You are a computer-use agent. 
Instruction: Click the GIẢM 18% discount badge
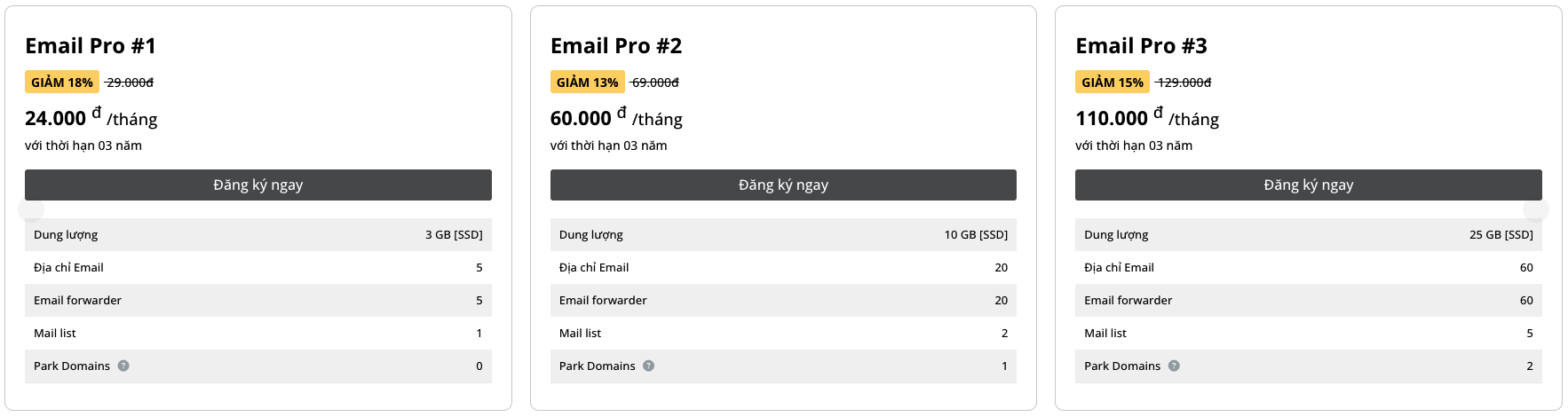tap(62, 83)
